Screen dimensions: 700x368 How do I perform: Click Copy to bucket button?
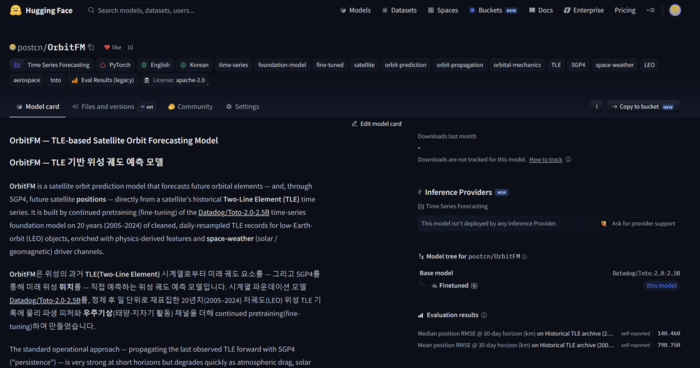[642, 107]
